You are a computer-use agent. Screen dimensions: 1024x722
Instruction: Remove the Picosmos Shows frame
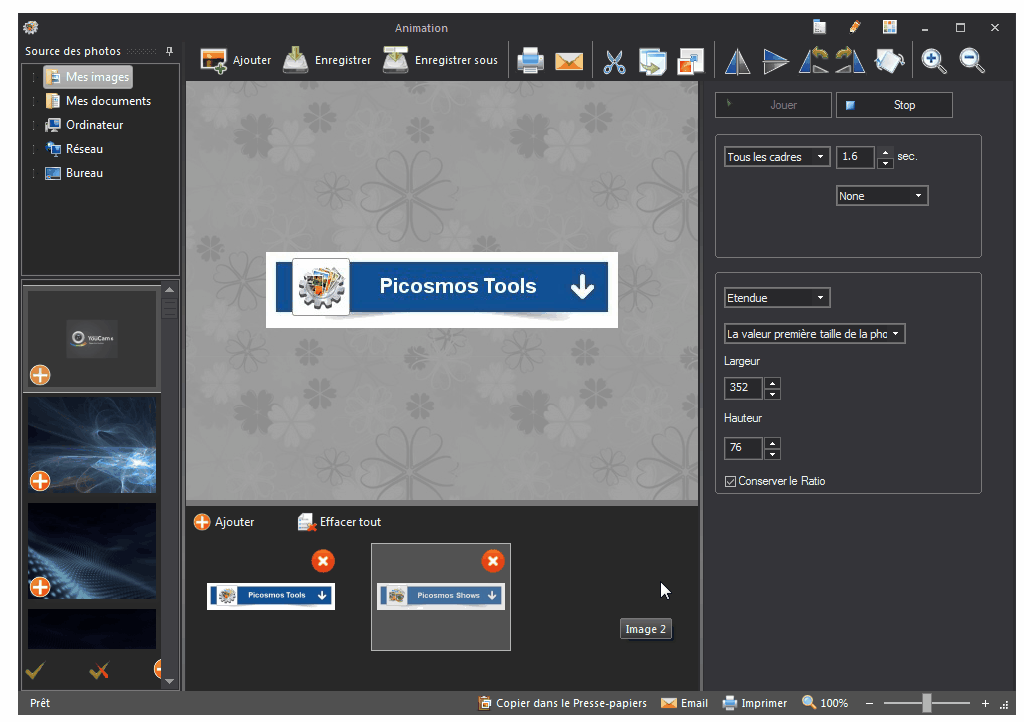point(493,561)
